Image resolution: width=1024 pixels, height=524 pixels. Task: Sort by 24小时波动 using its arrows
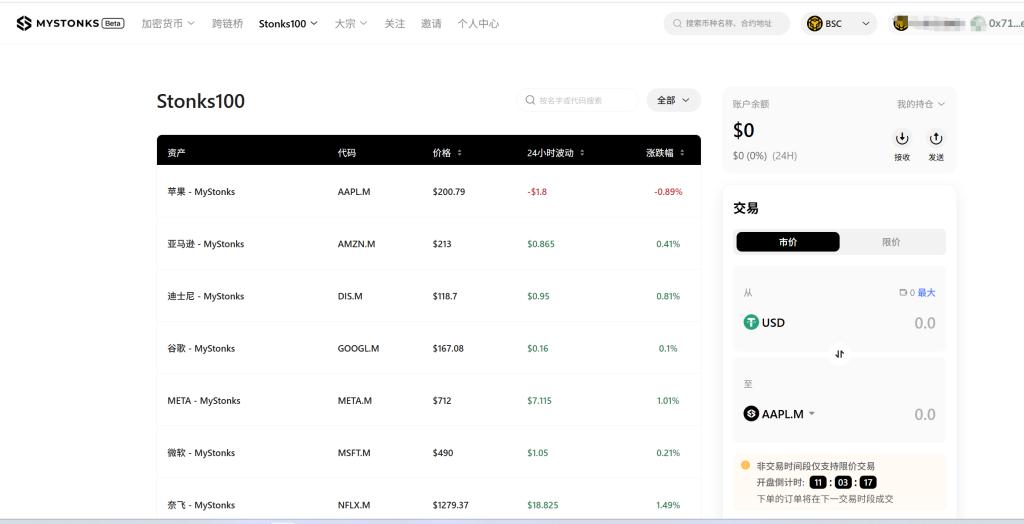(582, 153)
